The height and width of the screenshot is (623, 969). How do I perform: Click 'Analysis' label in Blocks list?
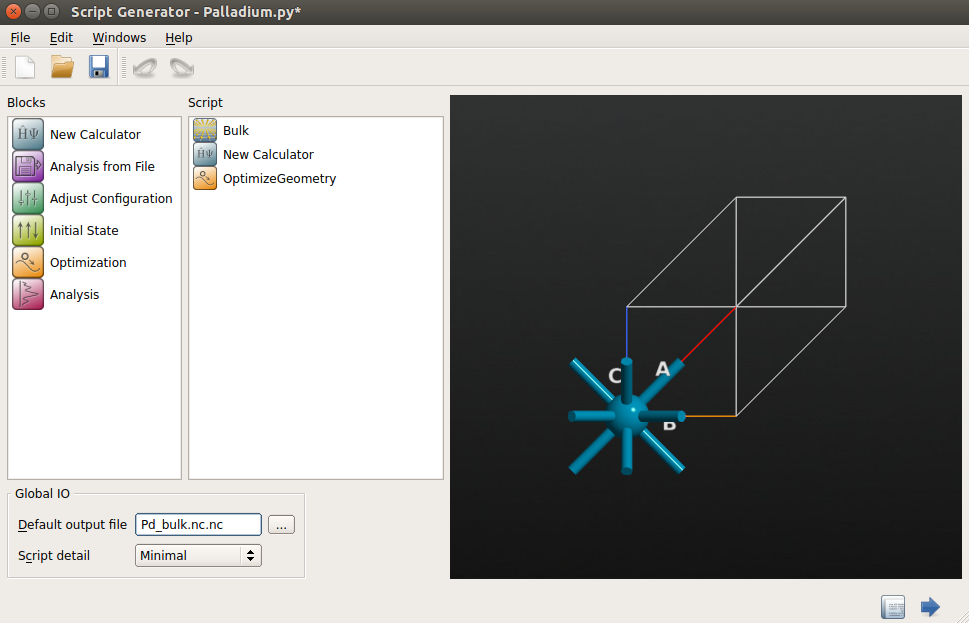point(74,295)
